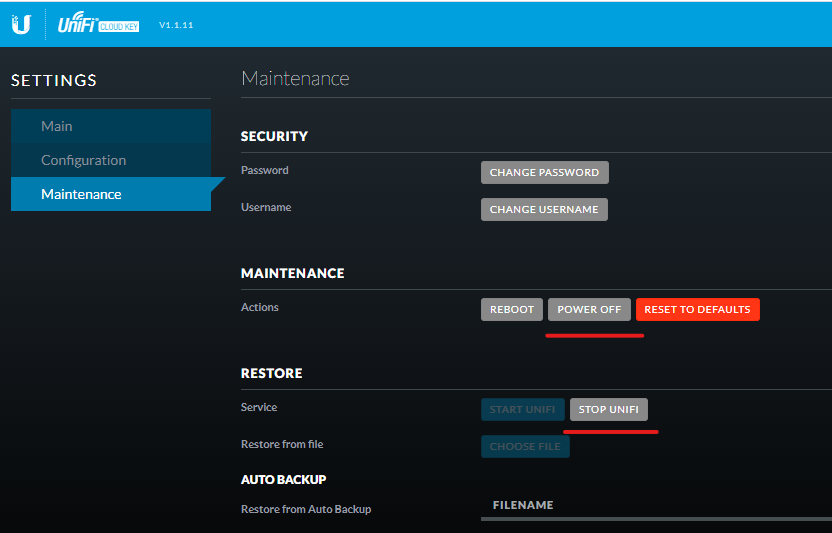
Task: Click the red Reset to Defaults button
Action: (x=697, y=310)
